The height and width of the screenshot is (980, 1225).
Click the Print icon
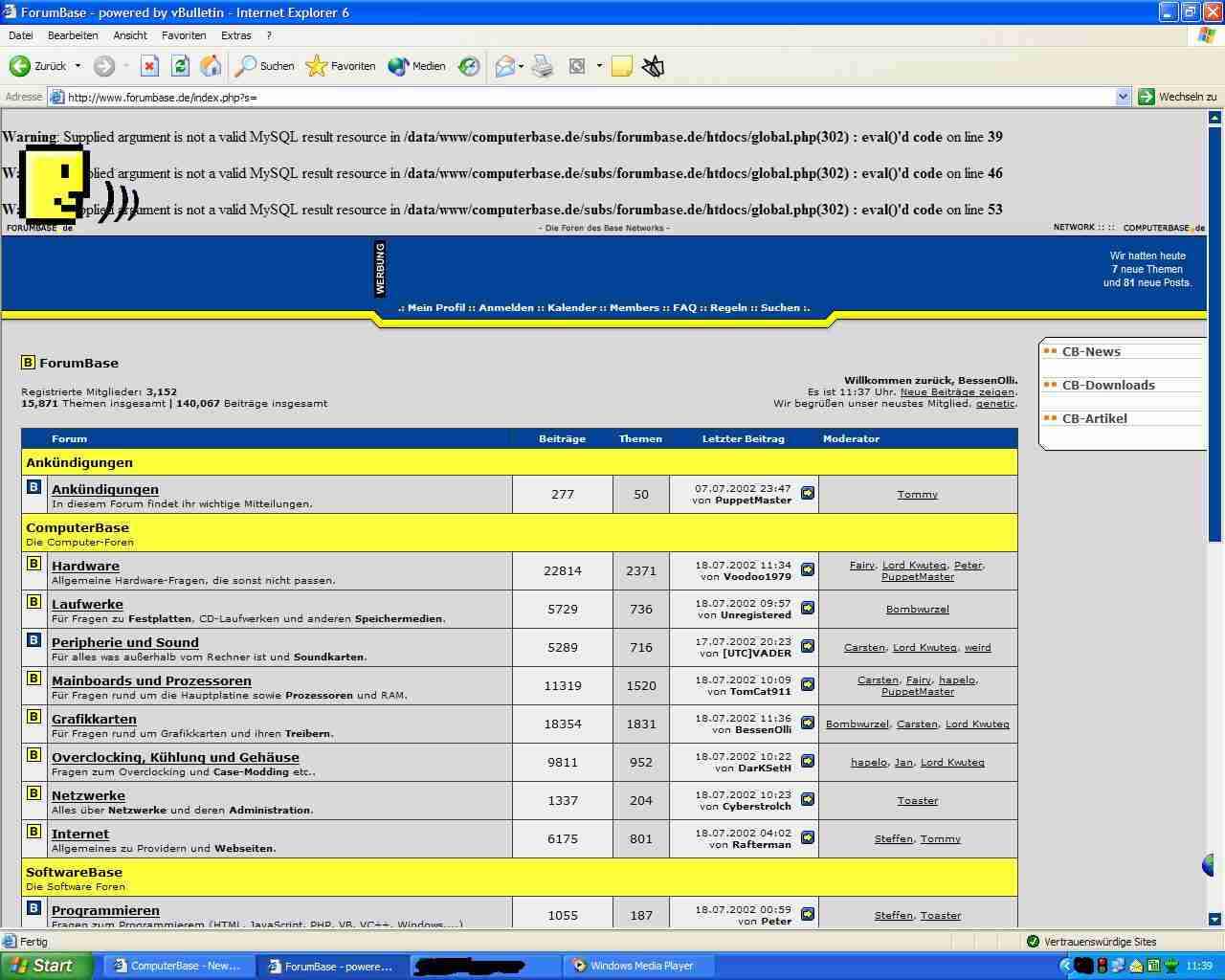[543, 66]
